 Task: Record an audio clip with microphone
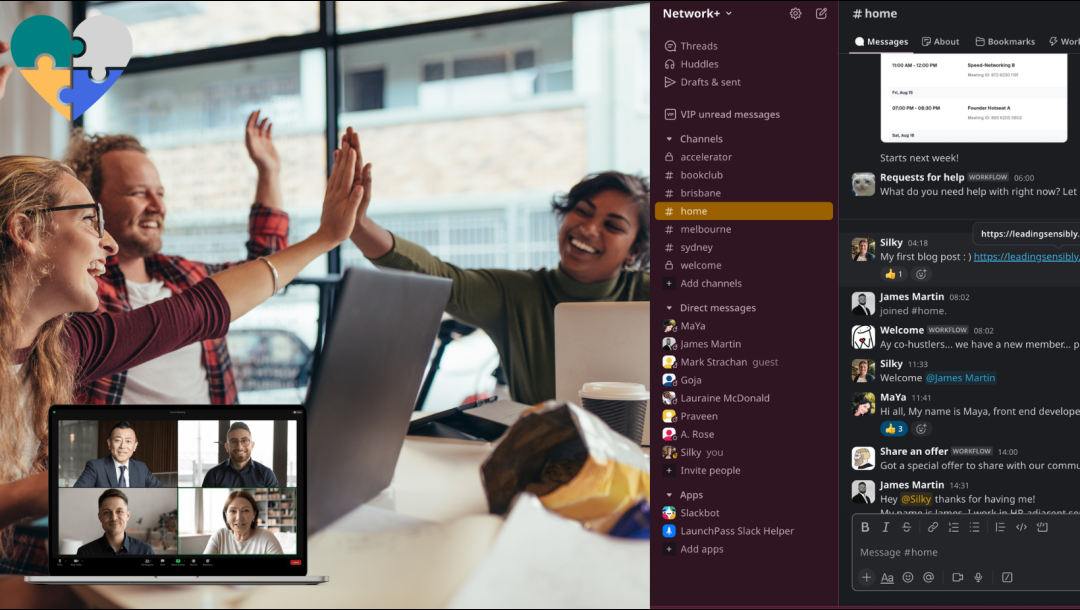[978, 578]
